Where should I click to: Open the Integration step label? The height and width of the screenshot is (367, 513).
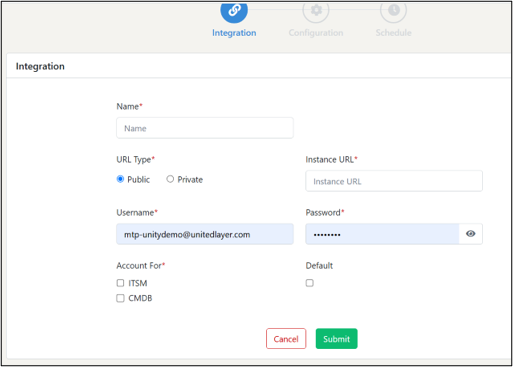pyautogui.click(x=234, y=33)
